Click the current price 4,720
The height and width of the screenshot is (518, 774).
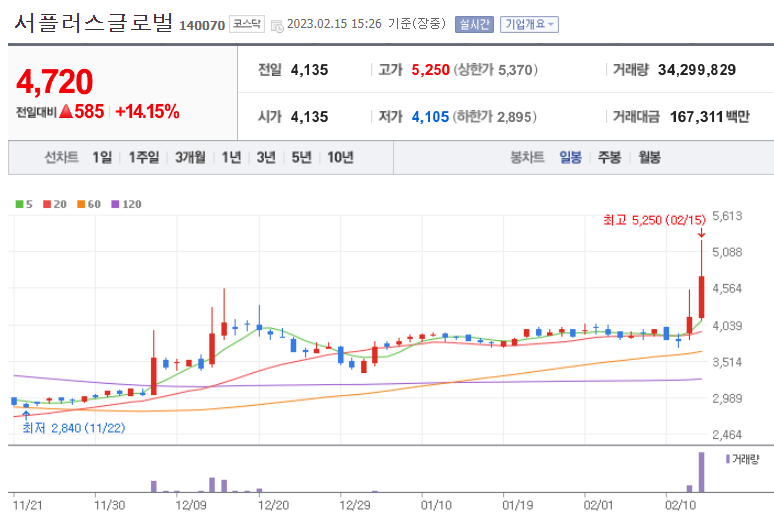coord(54,81)
